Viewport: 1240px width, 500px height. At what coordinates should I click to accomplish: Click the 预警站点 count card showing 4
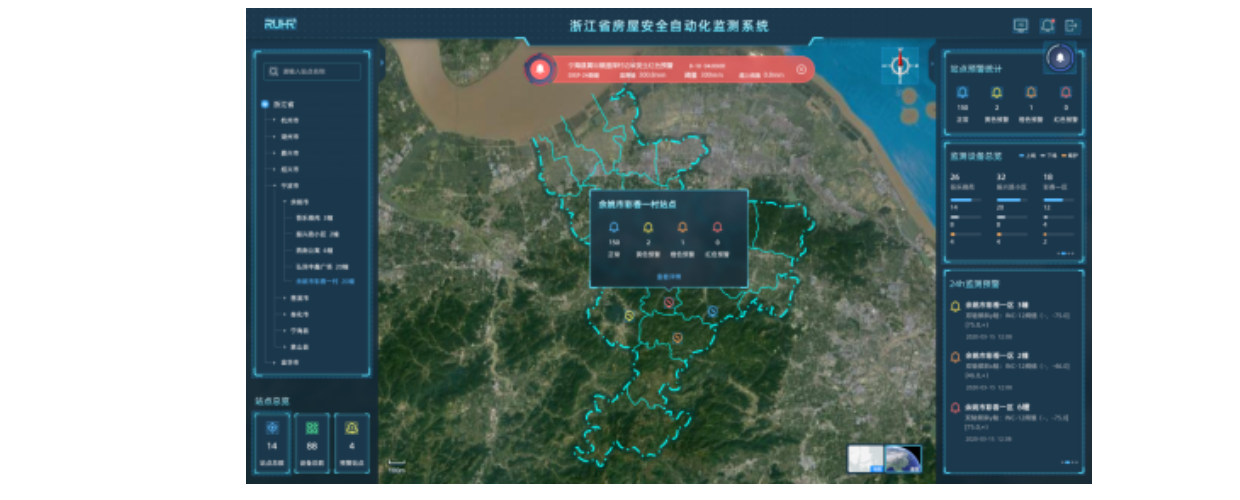click(x=351, y=443)
